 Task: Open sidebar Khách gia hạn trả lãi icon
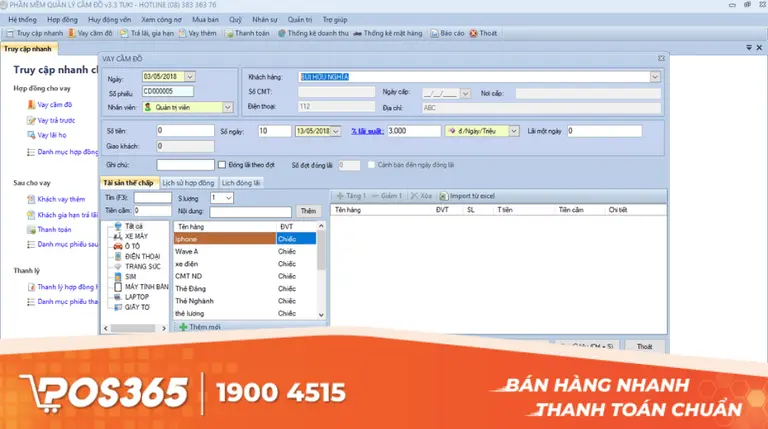pyautogui.click(x=31, y=214)
